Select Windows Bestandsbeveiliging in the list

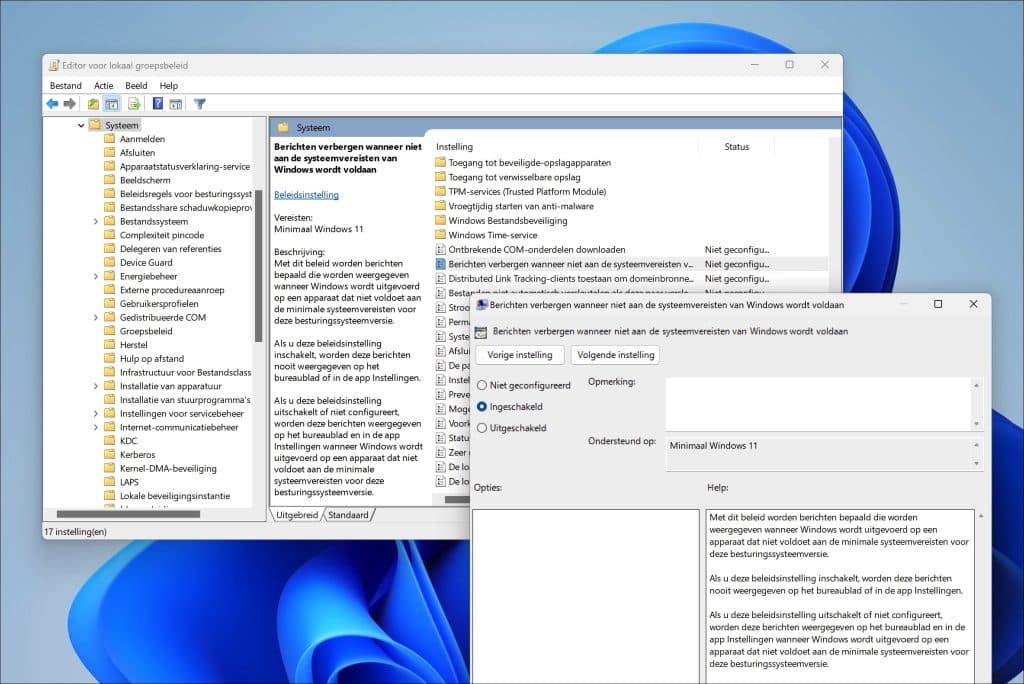[507, 220]
